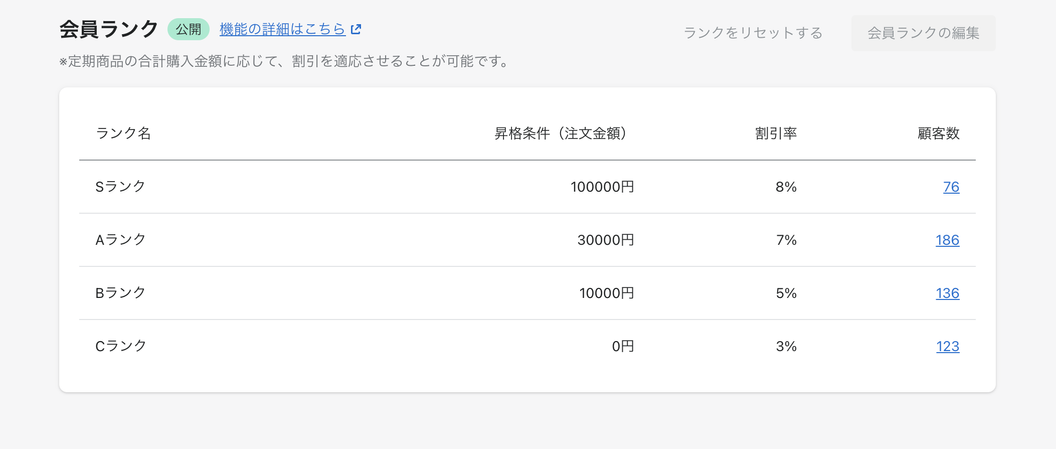
Task: Click the 会員ランク page heading
Action: [x=109, y=29]
